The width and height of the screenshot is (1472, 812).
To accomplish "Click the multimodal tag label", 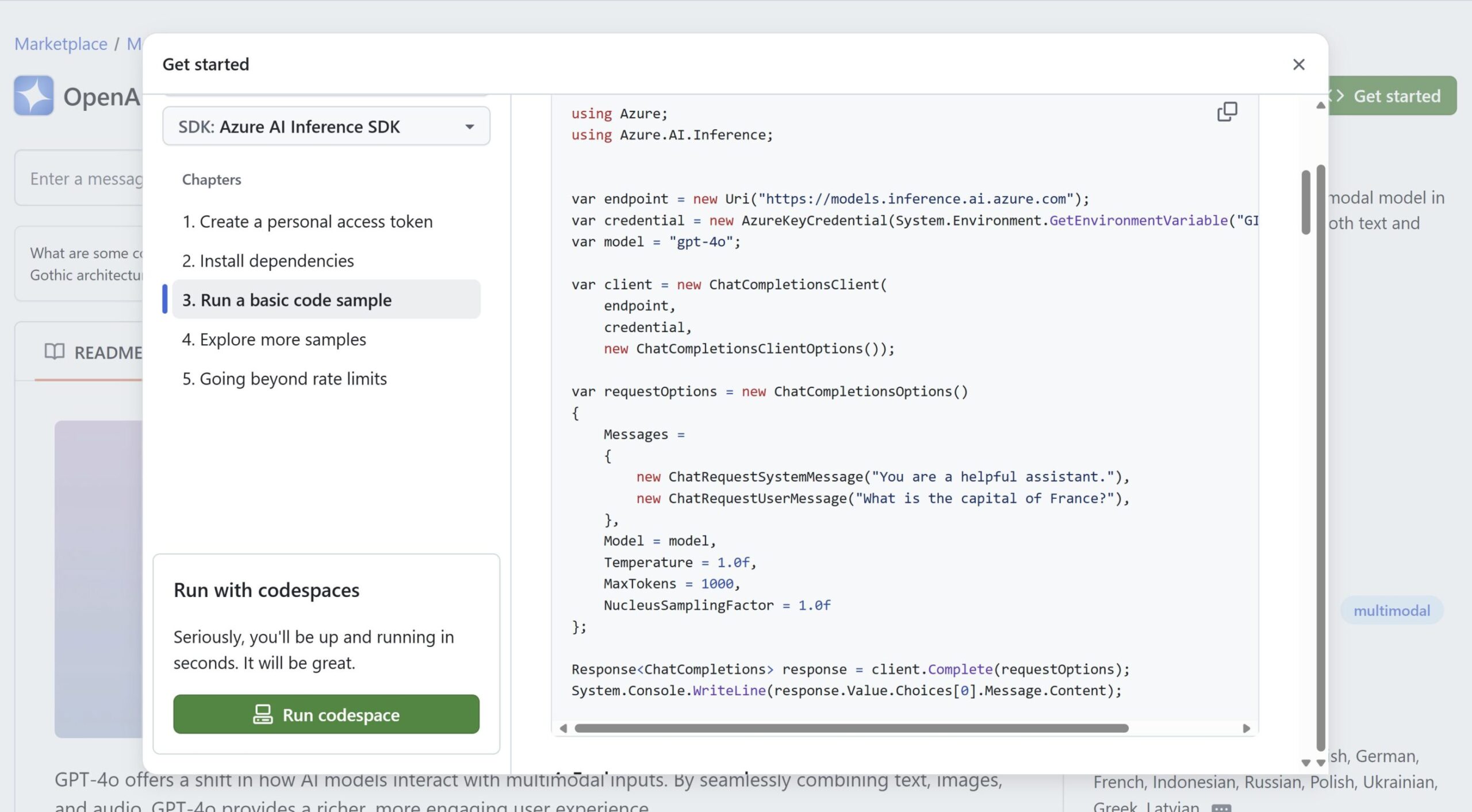I will pos(1391,610).
